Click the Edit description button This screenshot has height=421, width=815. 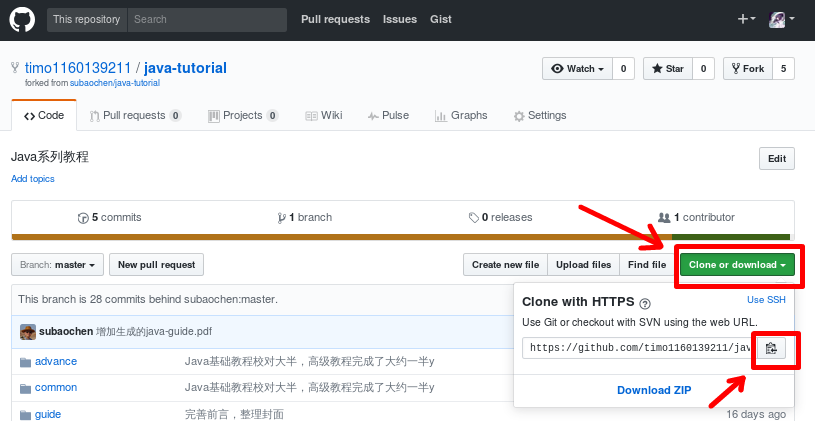coord(777,159)
